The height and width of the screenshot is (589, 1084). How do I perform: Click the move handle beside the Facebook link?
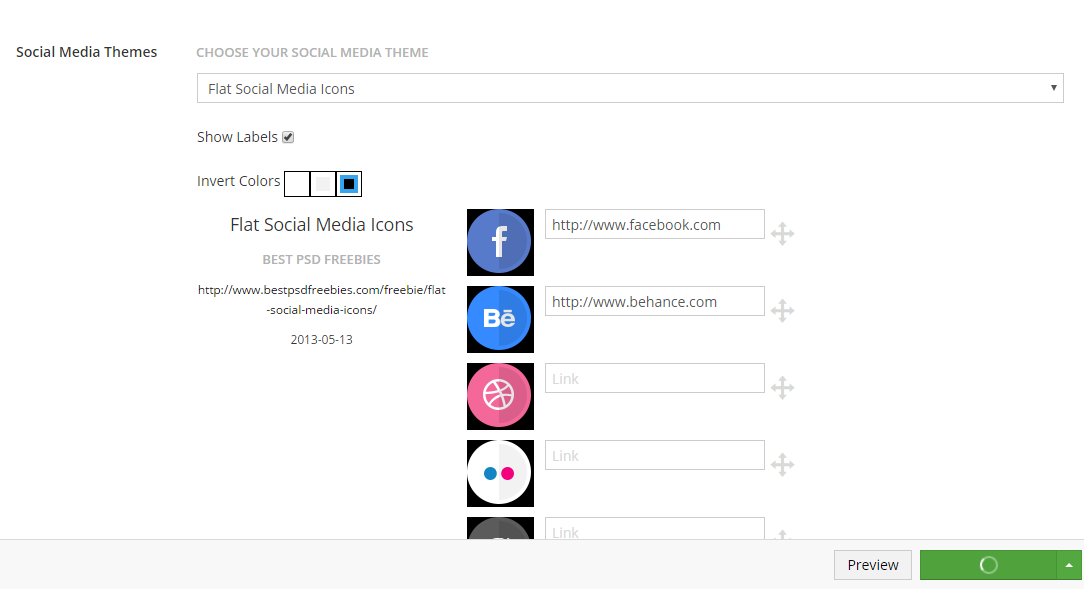pyautogui.click(x=782, y=234)
